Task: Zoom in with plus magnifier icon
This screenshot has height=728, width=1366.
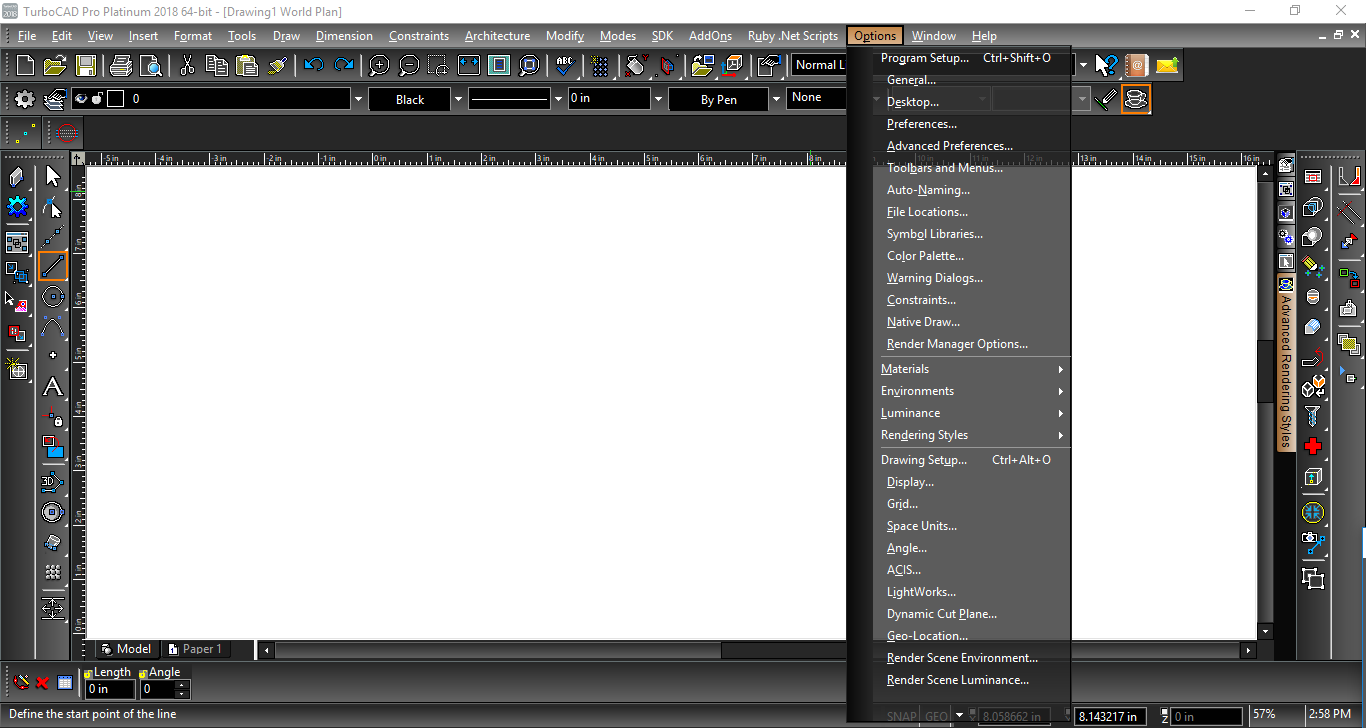Action: tap(379, 66)
